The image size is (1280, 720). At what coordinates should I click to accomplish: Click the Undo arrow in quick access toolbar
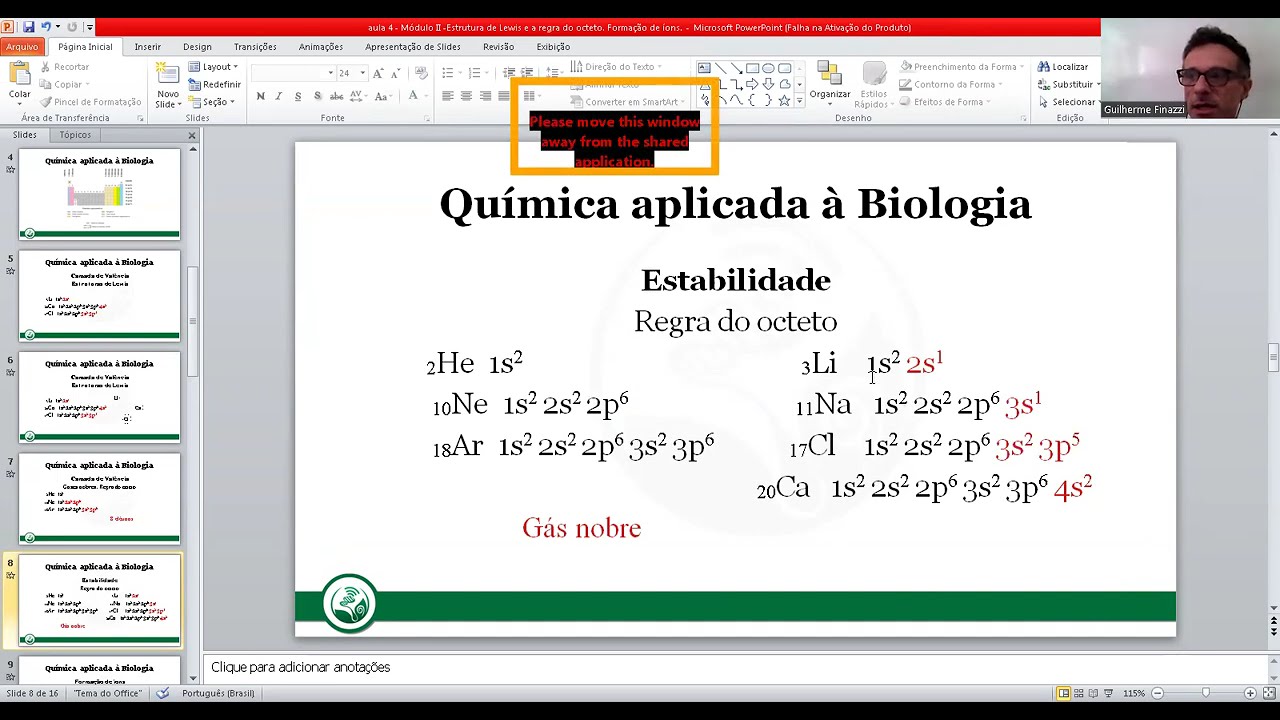coord(45,27)
